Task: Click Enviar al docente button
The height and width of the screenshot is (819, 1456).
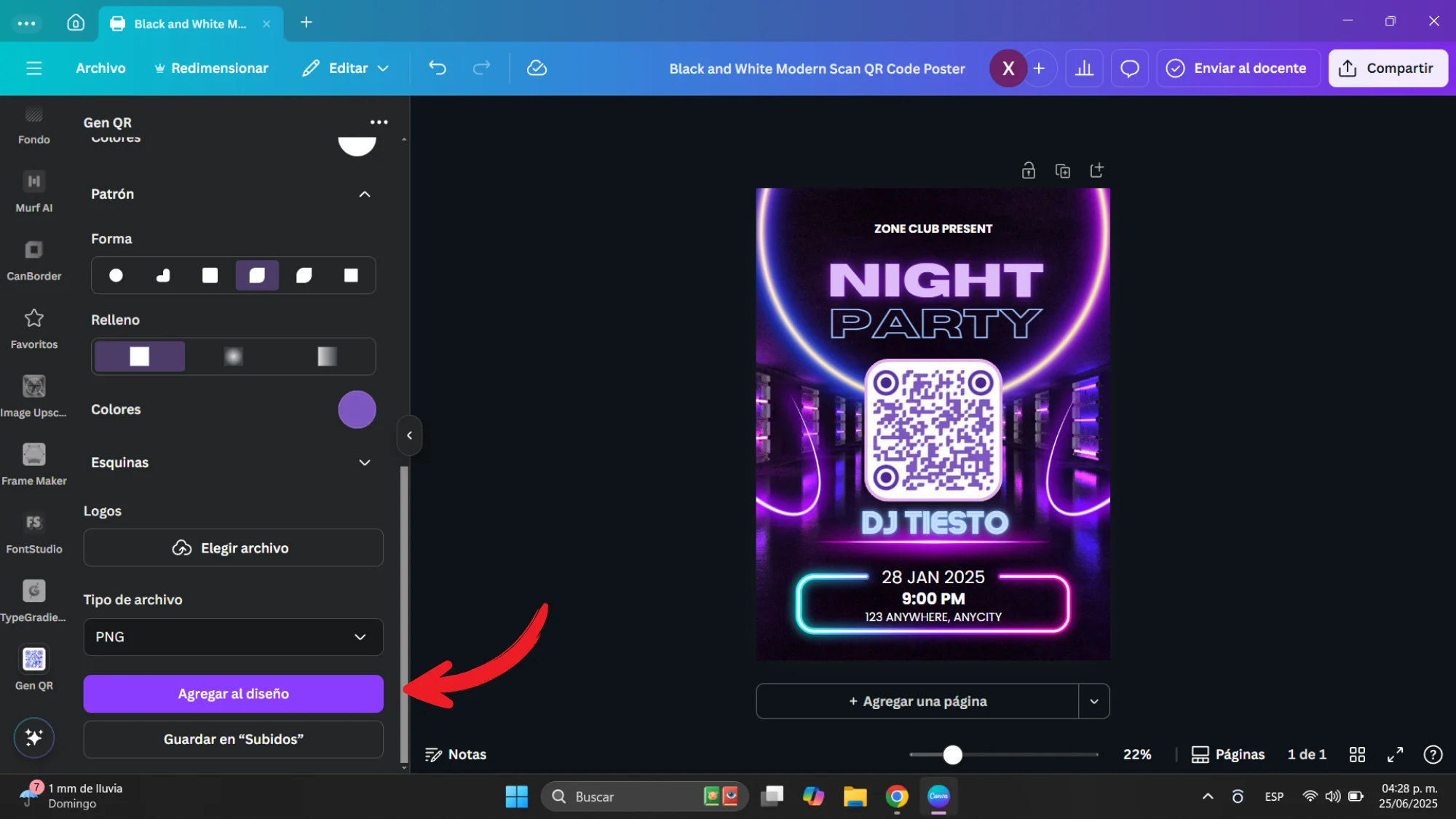Action: tap(1238, 68)
